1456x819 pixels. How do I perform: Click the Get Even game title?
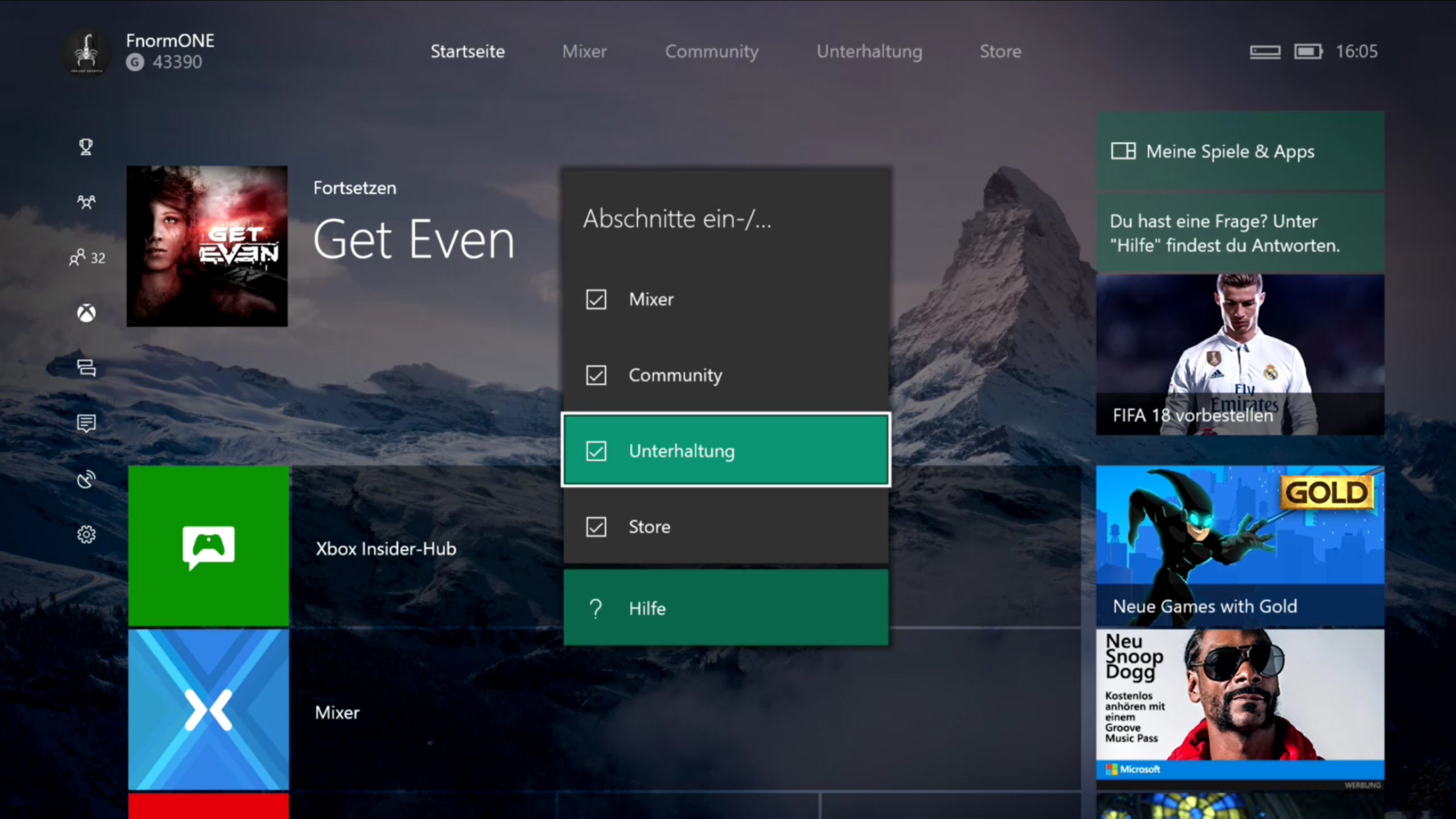414,240
